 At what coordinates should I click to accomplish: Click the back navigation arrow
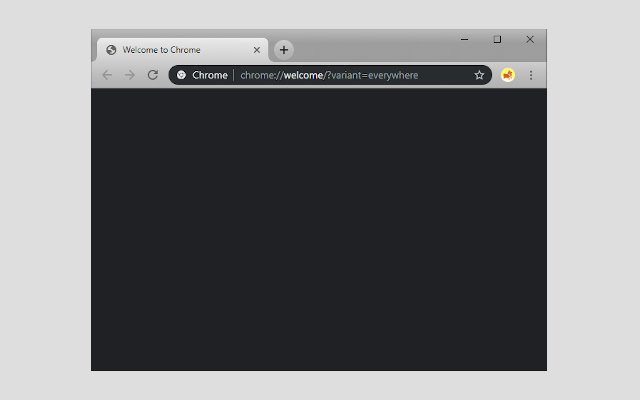(x=107, y=75)
